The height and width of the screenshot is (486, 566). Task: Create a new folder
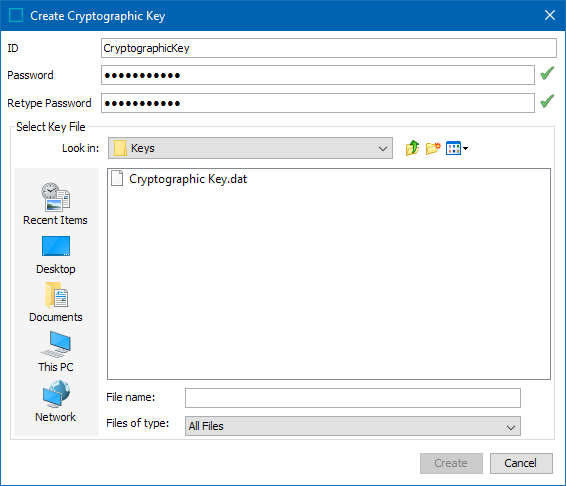coord(433,148)
